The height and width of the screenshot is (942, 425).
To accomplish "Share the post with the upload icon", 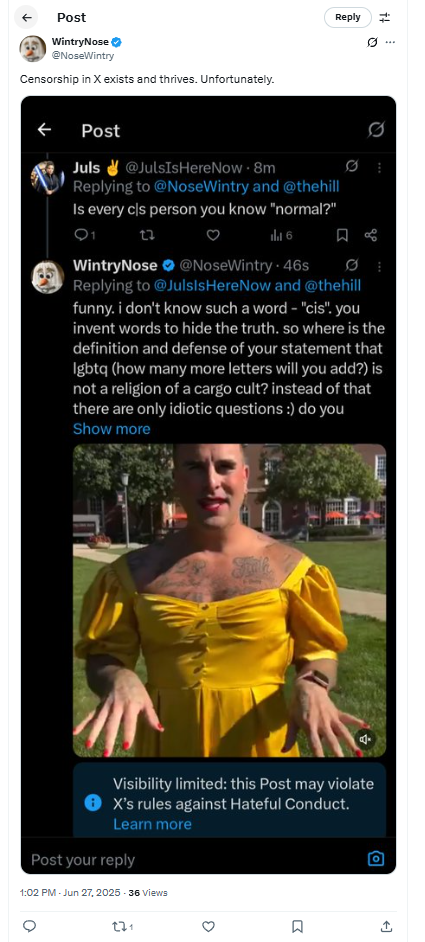I will click(x=387, y=926).
